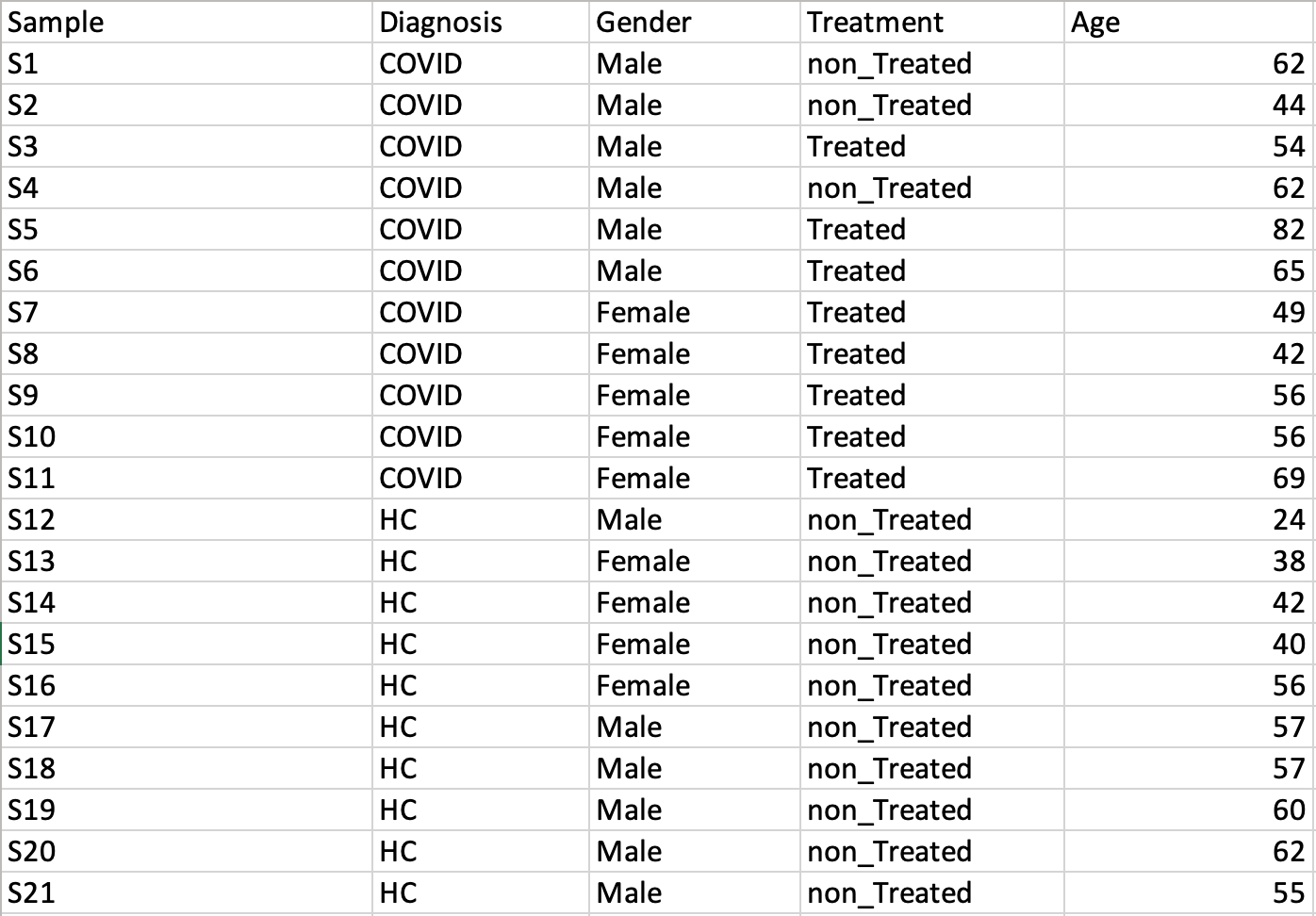Select the age value 82
This screenshot has height=916, width=1316.
click(x=1288, y=230)
